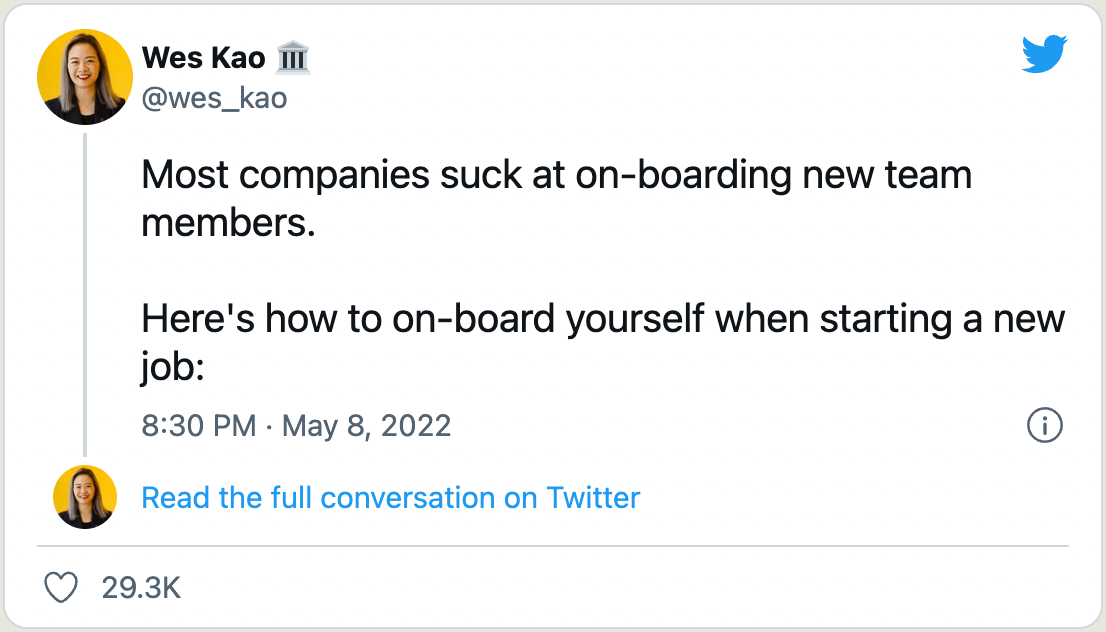
Task: Read the full conversation on Twitter
Action: 390,497
